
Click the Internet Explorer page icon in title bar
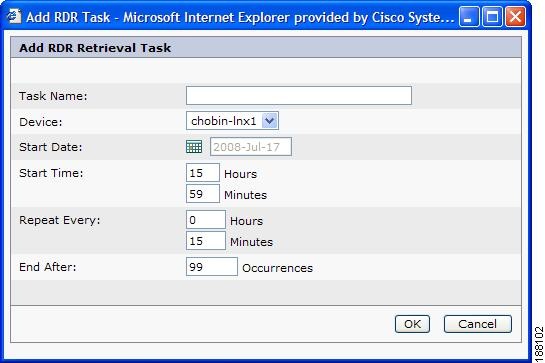(14, 17)
